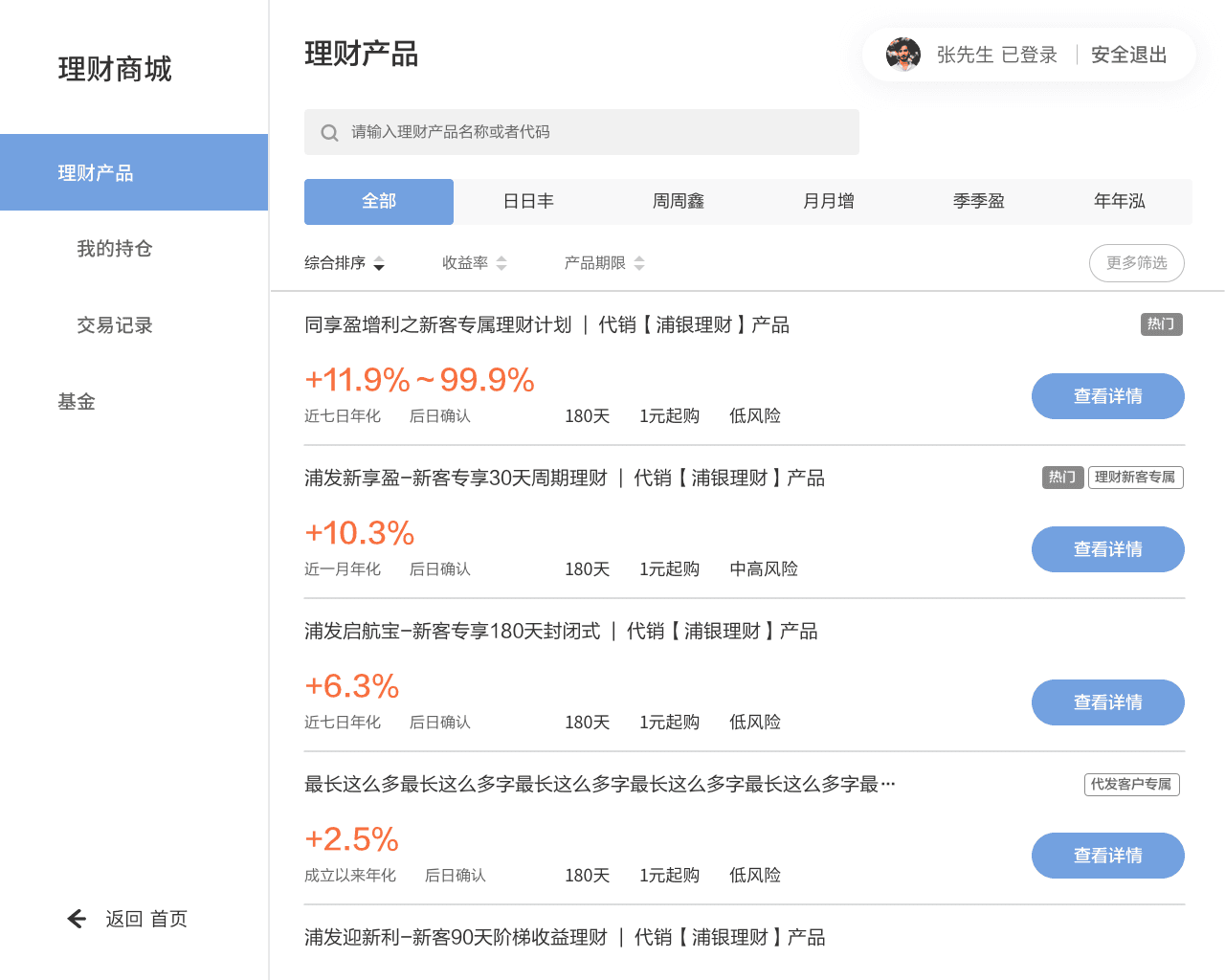
Task: Click the 理财新客专属 tag
Action: pos(1136,478)
